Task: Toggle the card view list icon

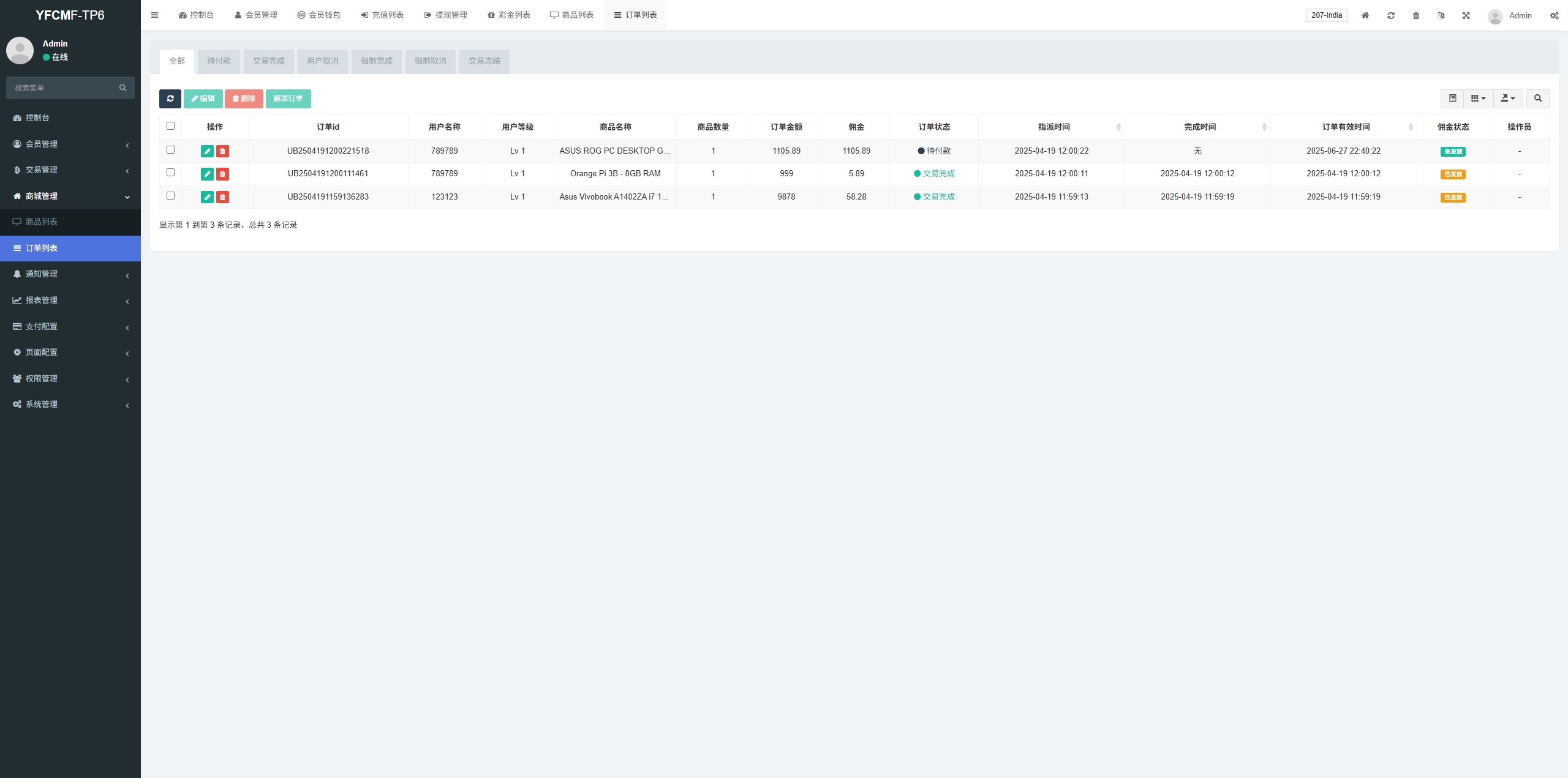Action: (x=1452, y=99)
